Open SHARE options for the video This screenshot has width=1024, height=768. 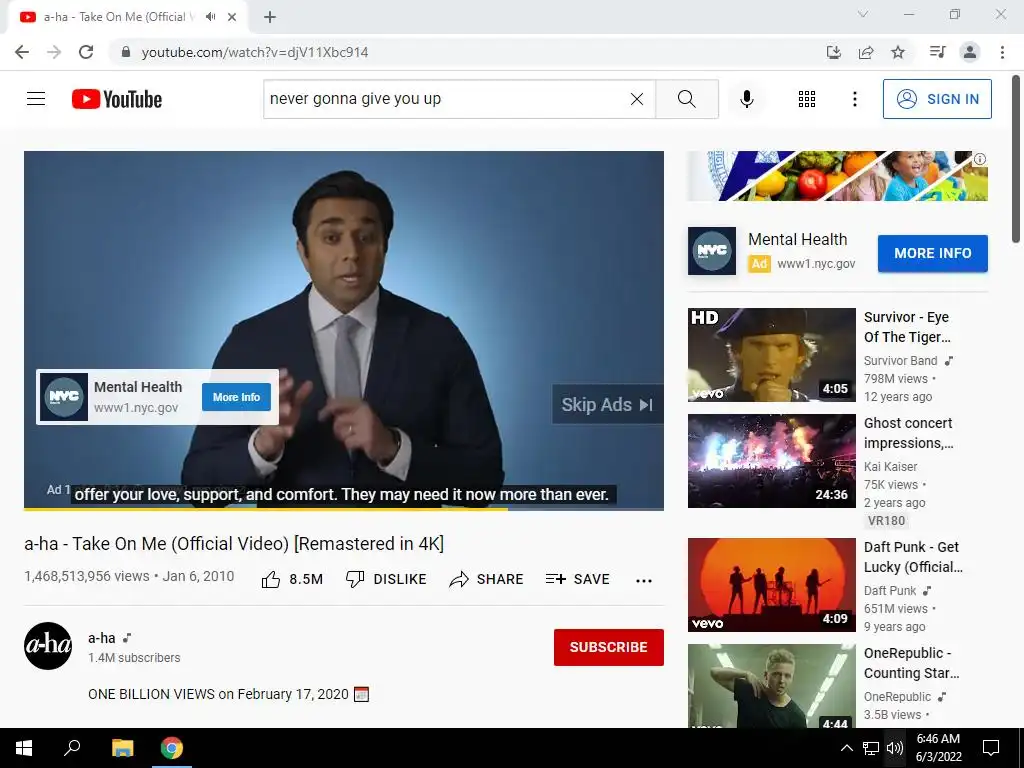(x=487, y=579)
